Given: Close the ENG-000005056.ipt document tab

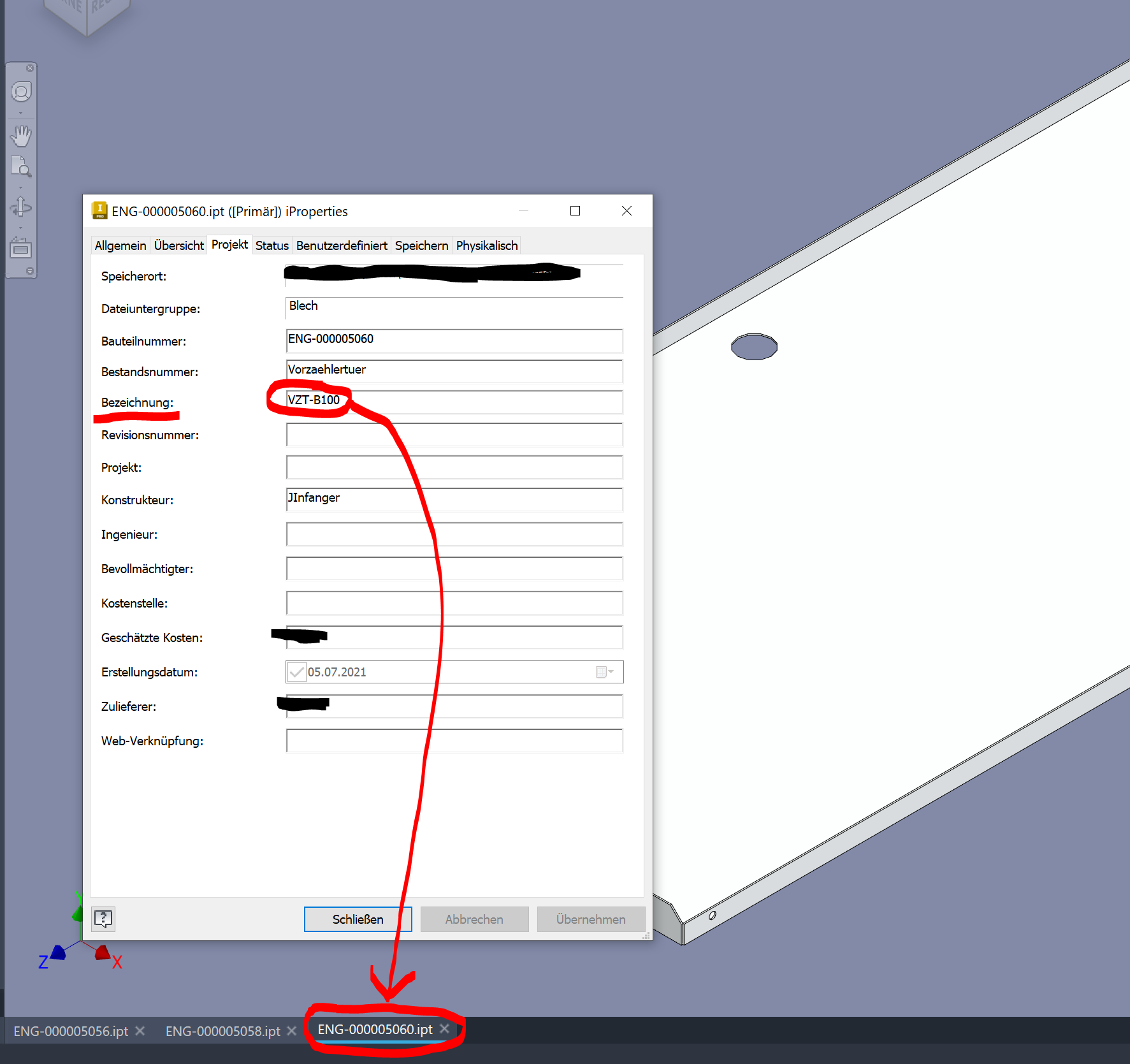Looking at the screenshot, I should tap(140, 1030).
